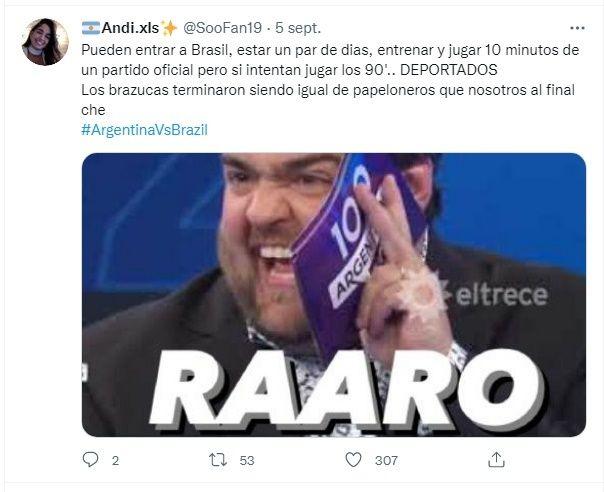604x492 pixels.
Task: Follow the #ArgentinaVsBrazil hashtag
Action: 144,130
